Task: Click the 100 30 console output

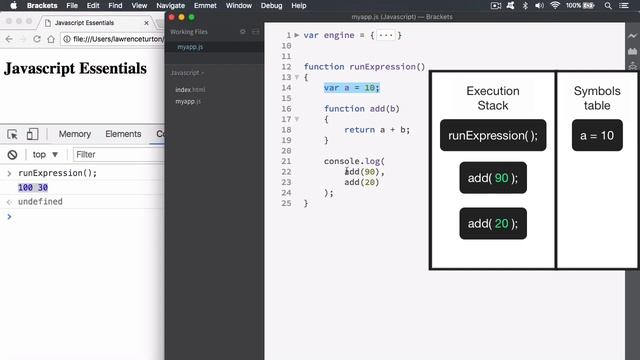Action: [x=33, y=188]
